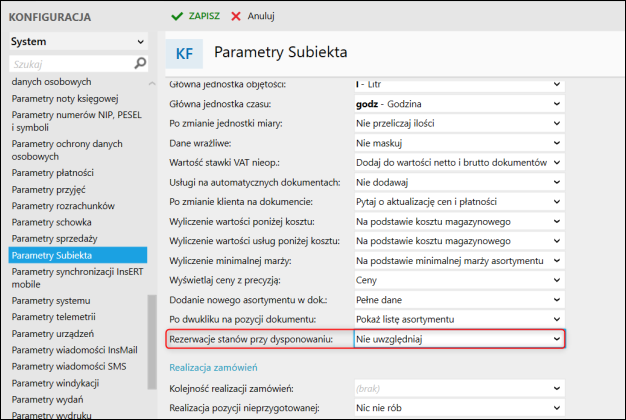Click the sidebar scroll-up arrow
Image resolution: width=626 pixels, height=420 pixels.
click(152, 83)
